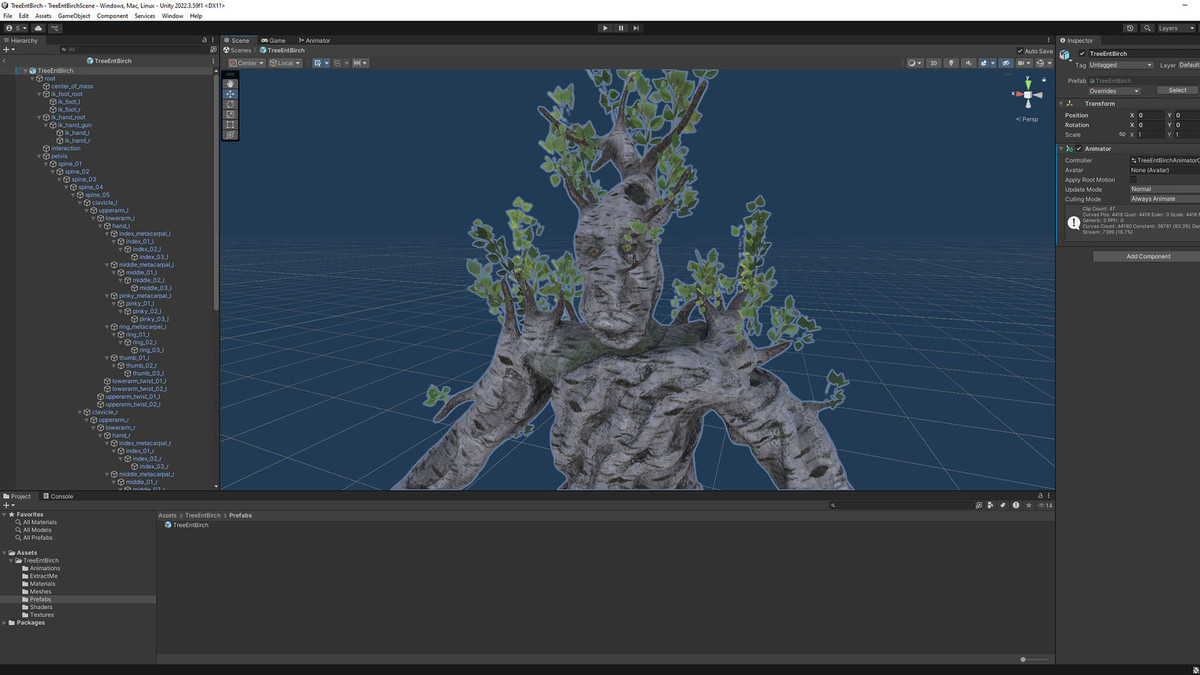Toggle Auto Save checkbox
The height and width of the screenshot is (675, 1200).
(1021, 51)
